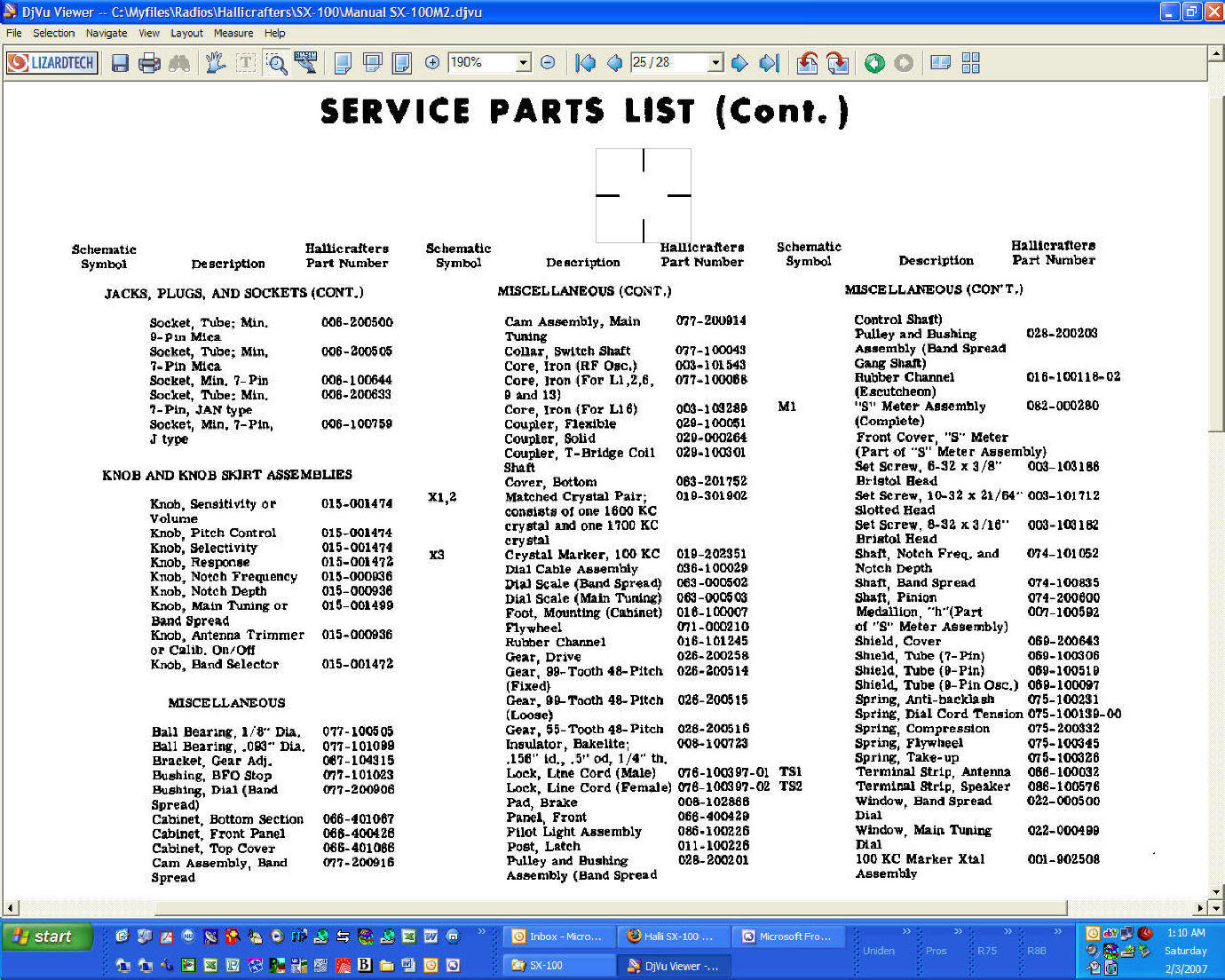Click horizontal scrollbar left arrow

point(11,908)
